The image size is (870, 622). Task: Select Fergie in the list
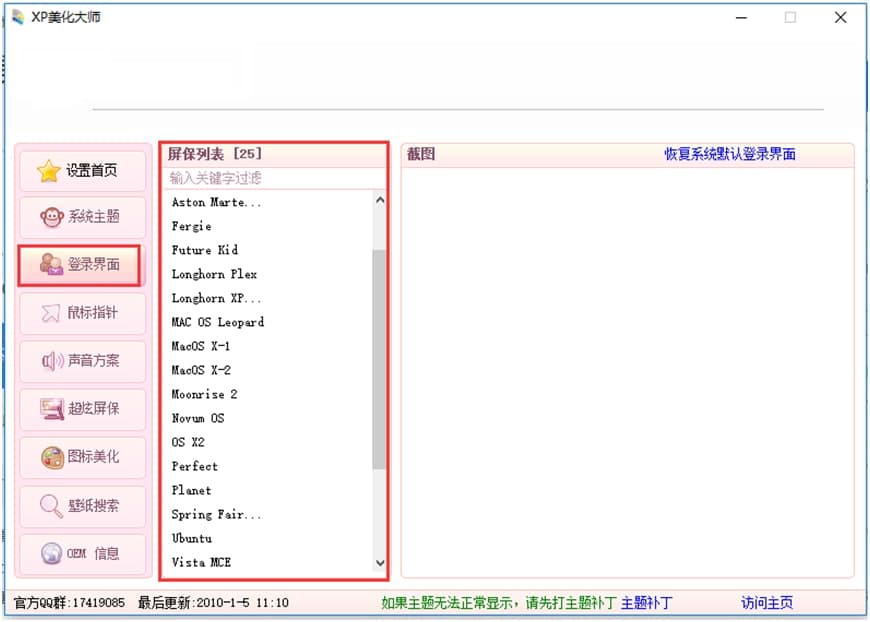point(191,226)
